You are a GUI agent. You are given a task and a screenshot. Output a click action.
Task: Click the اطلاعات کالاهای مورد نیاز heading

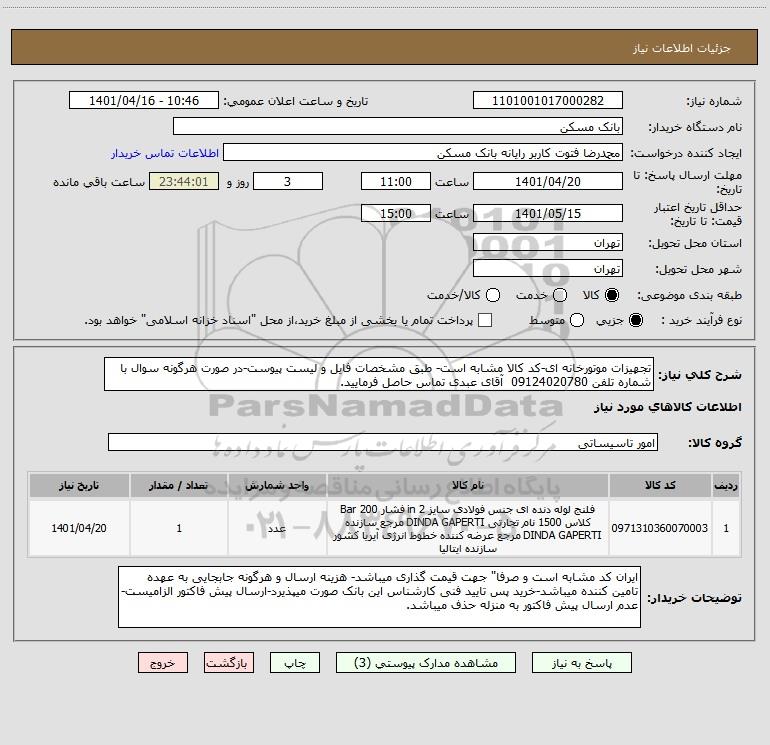(x=668, y=407)
